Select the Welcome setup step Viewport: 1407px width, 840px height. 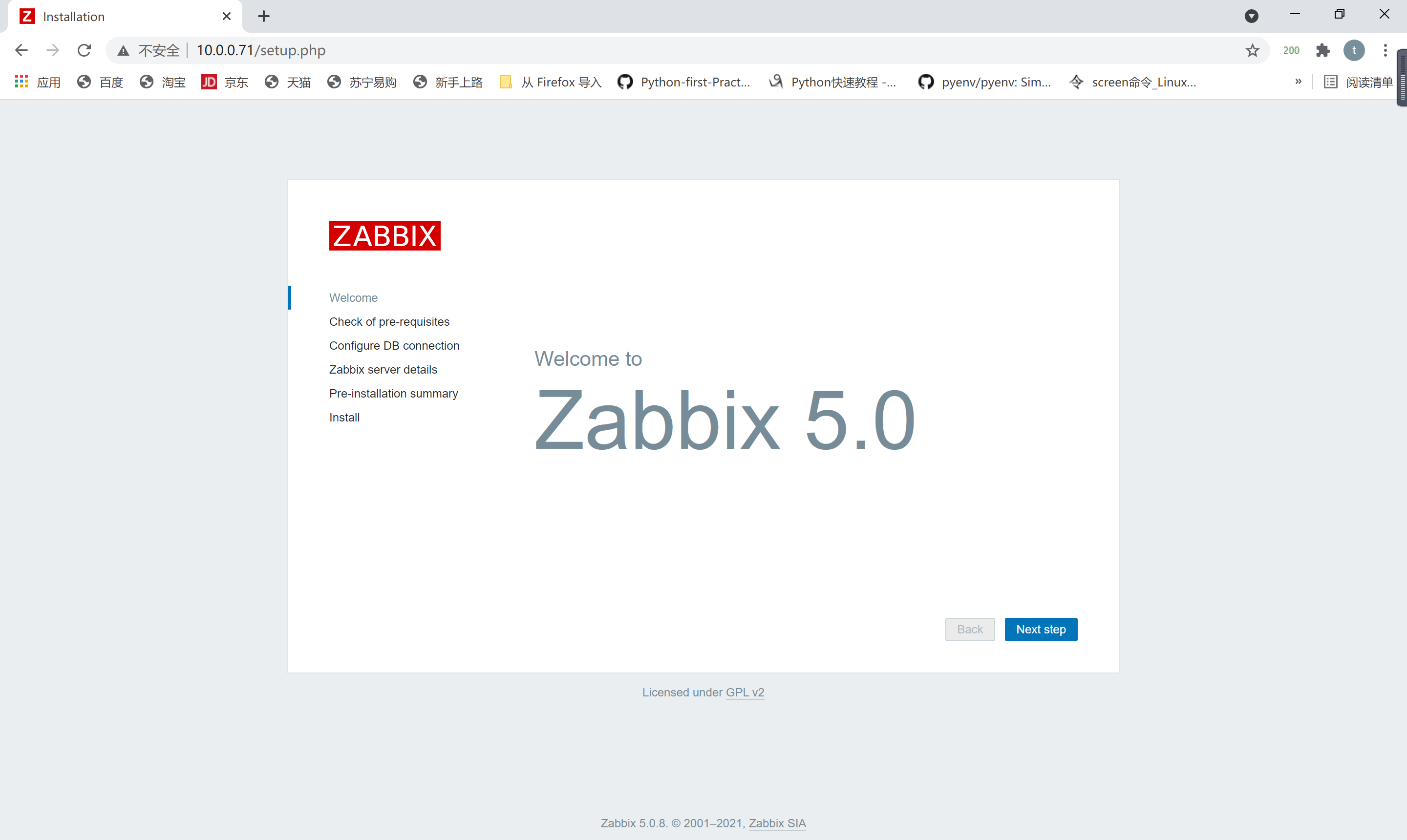click(x=353, y=298)
